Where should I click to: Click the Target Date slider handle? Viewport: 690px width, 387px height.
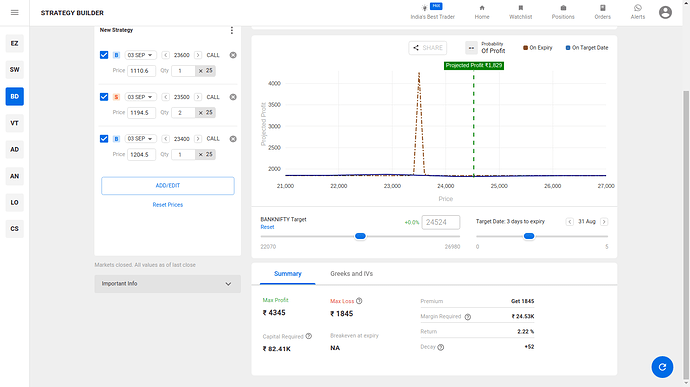[529, 236]
